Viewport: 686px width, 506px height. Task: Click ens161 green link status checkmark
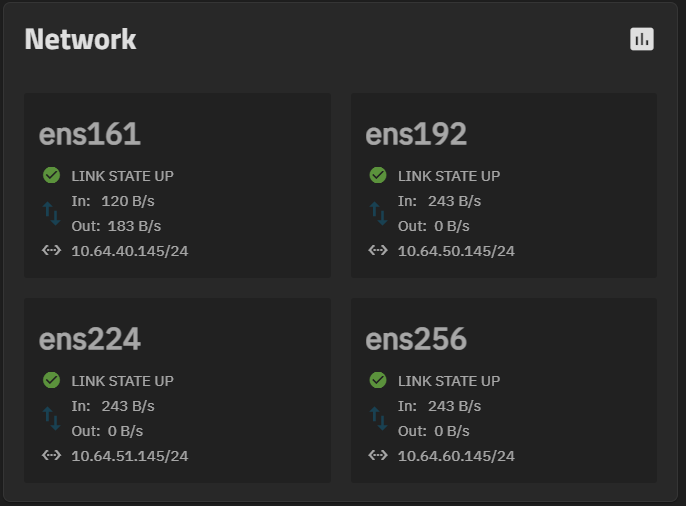point(52,175)
